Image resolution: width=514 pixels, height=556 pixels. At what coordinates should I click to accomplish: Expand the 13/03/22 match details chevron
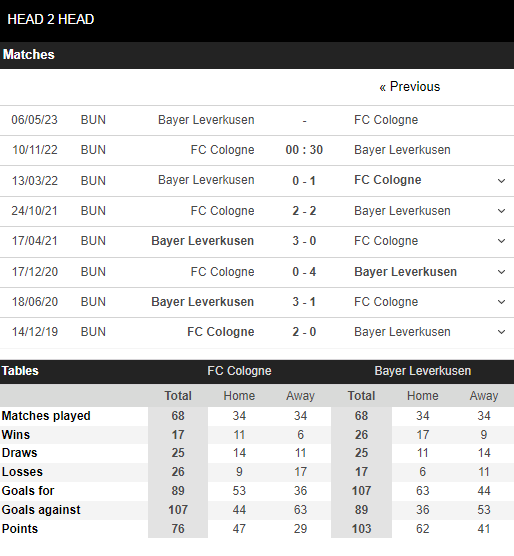click(501, 181)
